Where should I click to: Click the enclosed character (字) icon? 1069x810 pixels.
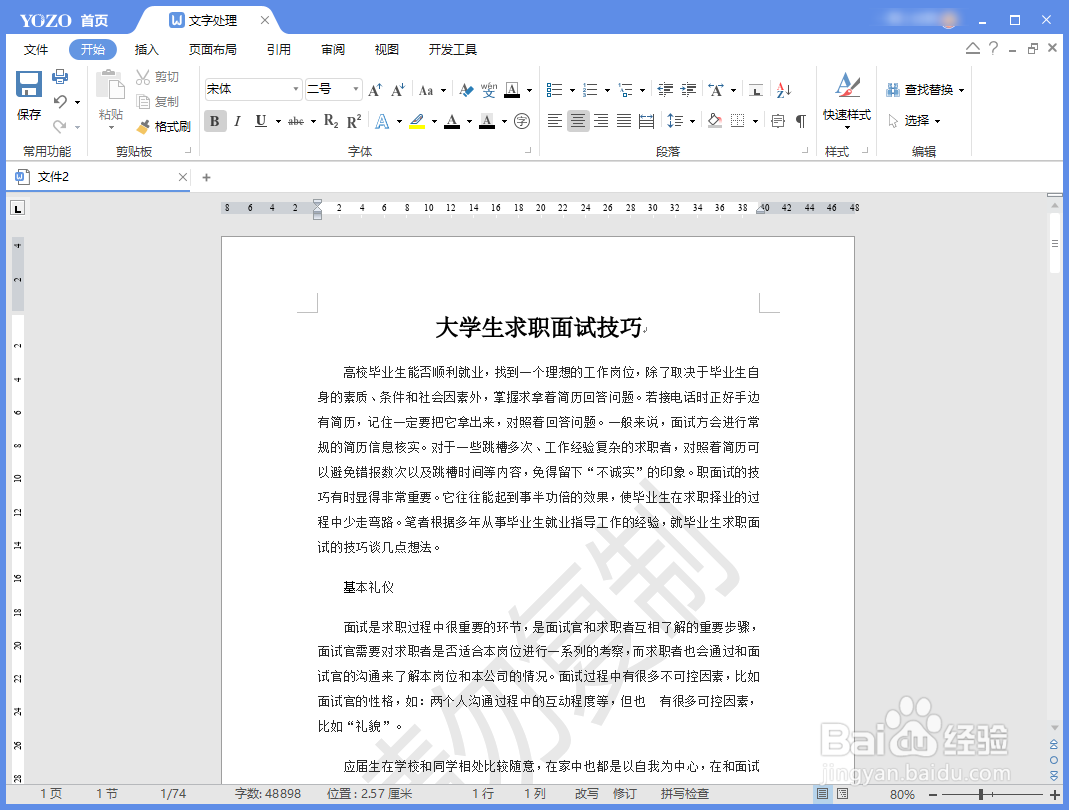click(522, 121)
